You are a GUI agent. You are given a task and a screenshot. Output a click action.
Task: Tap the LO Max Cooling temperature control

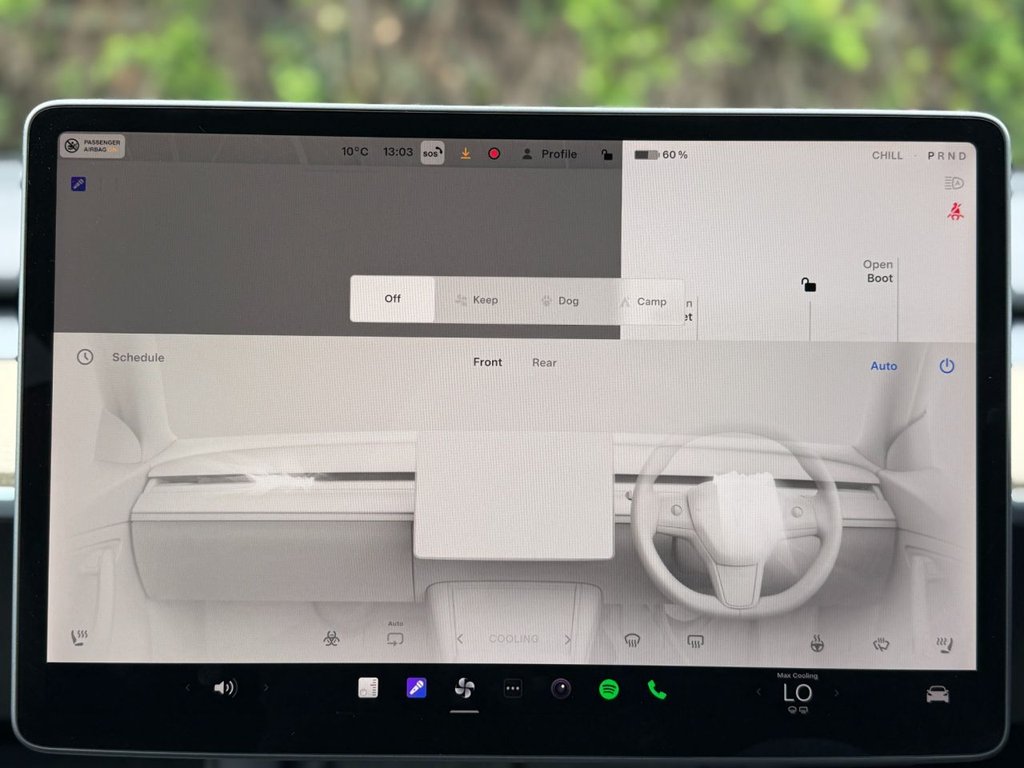tap(799, 691)
